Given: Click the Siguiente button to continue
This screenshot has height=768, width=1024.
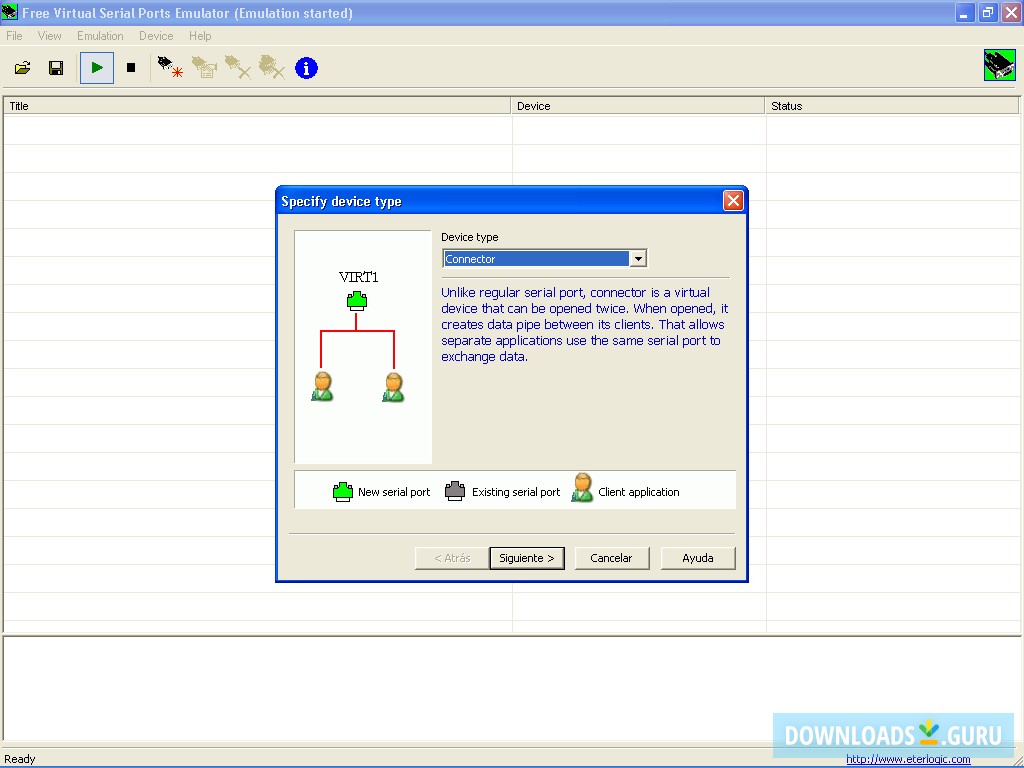Looking at the screenshot, I should point(526,558).
